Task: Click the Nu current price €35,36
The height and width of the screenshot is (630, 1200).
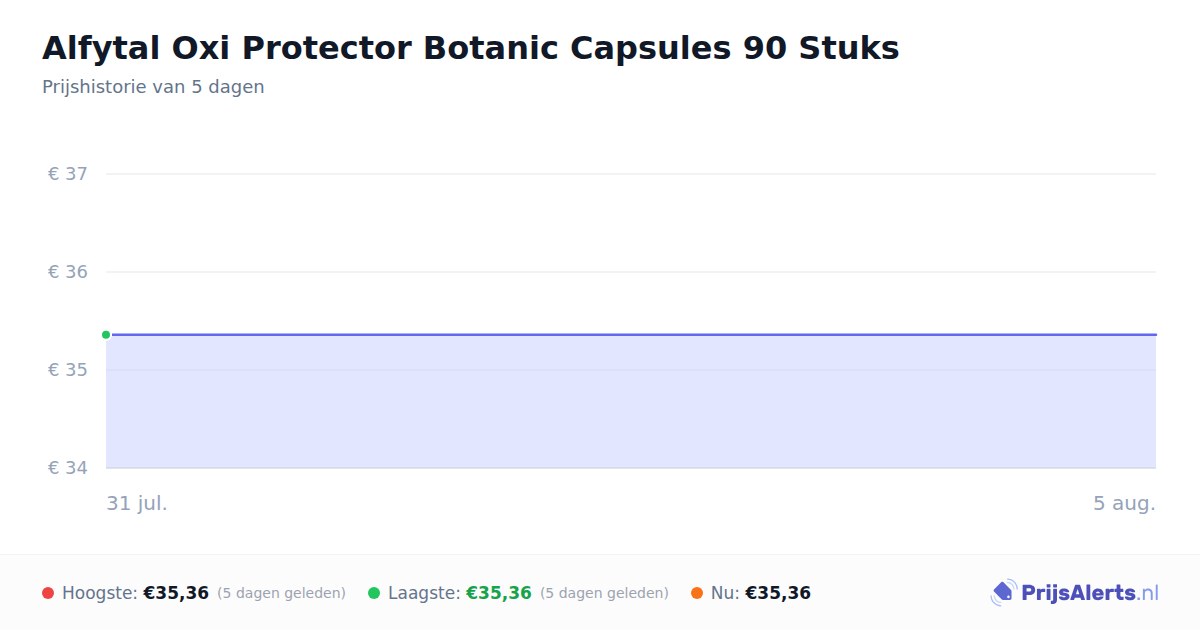Action: pyautogui.click(x=778, y=593)
